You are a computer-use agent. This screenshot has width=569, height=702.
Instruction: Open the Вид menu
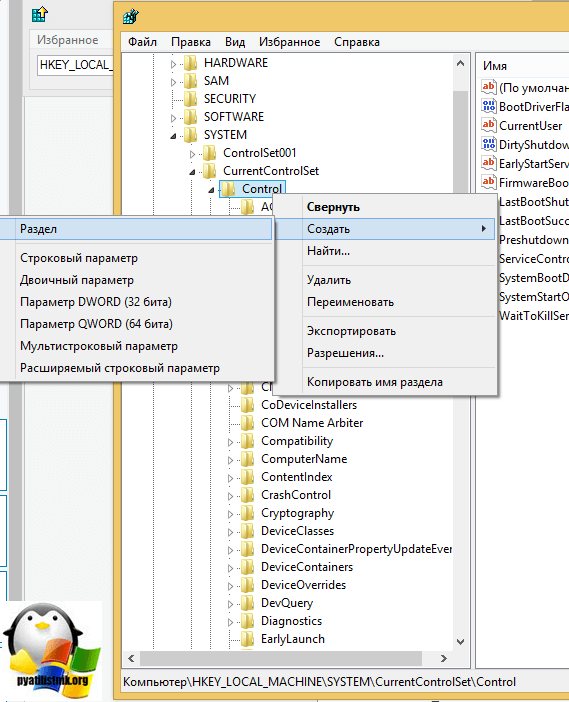point(235,42)
